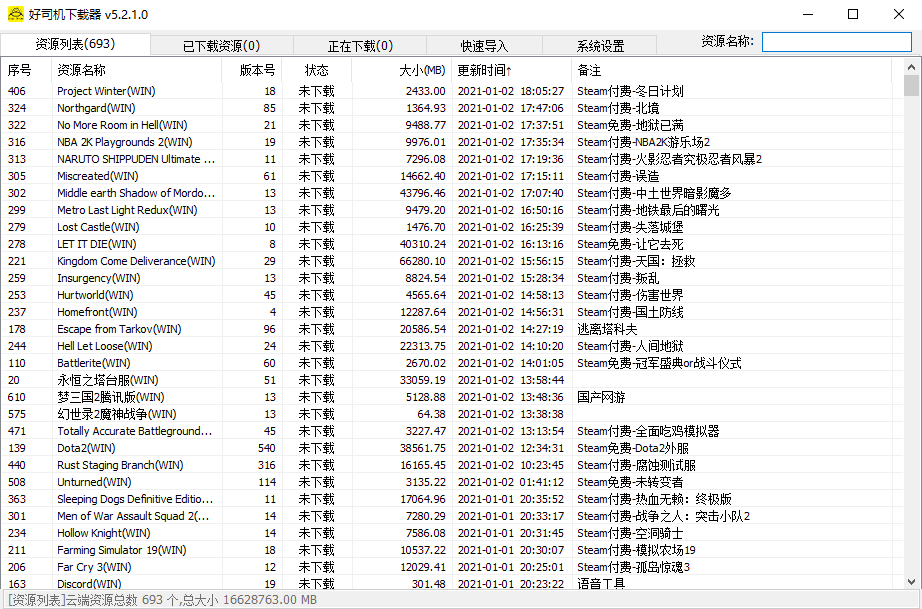Screen dimensions: 922x609
Task: Sort by 版本号 column header
Action: coord(252,70)
